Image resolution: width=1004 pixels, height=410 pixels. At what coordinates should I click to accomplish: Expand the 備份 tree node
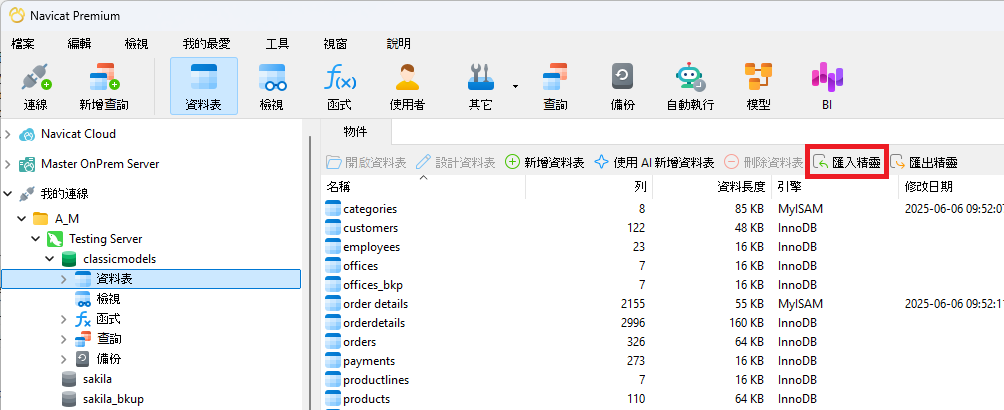(x=63, y=359)
